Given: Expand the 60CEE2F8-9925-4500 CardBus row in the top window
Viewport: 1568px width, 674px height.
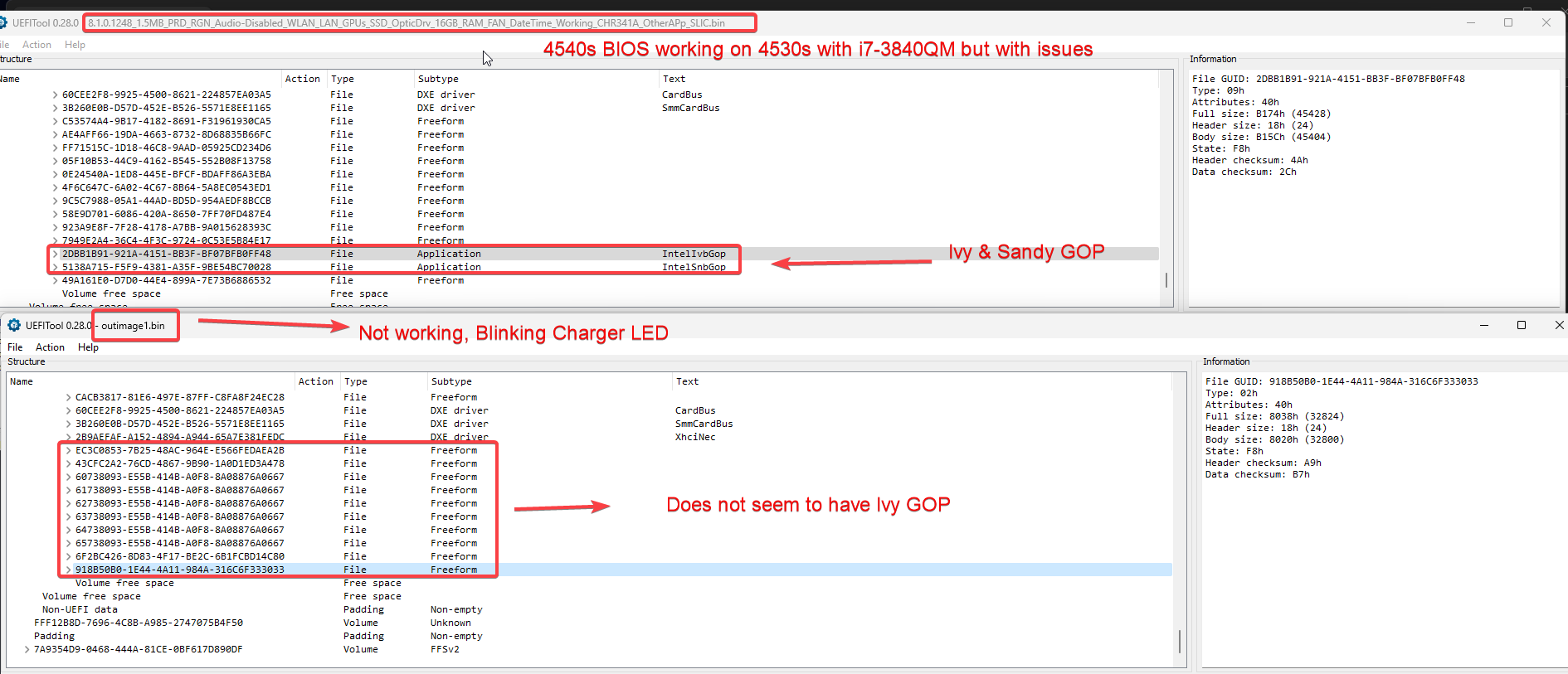Looking at the screenshot, I should 56,95.
